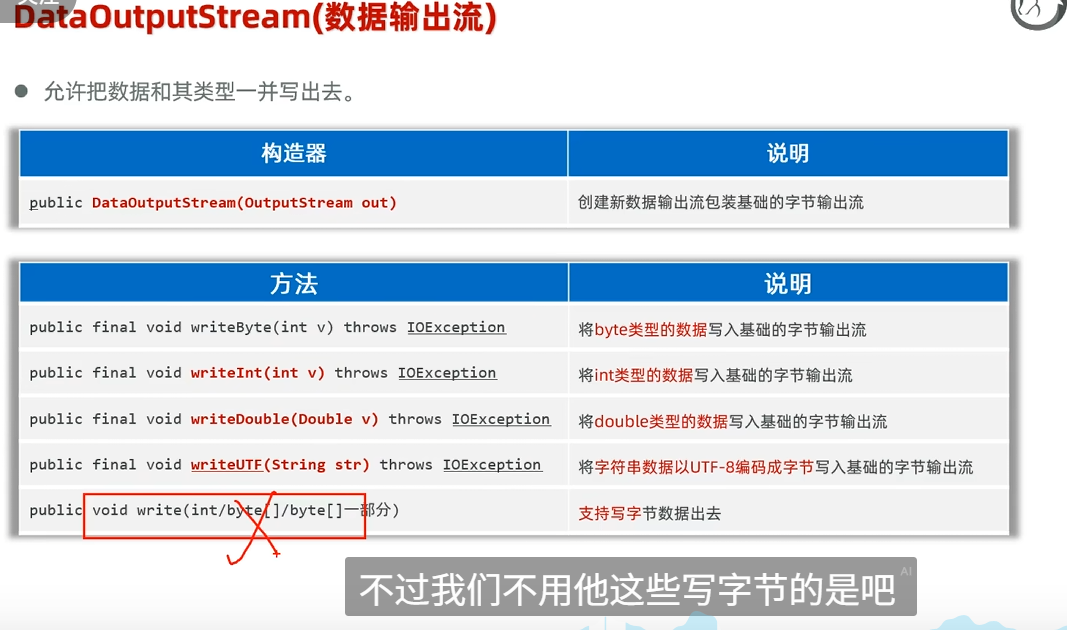
Task: Click the 构造器 table header
Action: pos(294,153)
